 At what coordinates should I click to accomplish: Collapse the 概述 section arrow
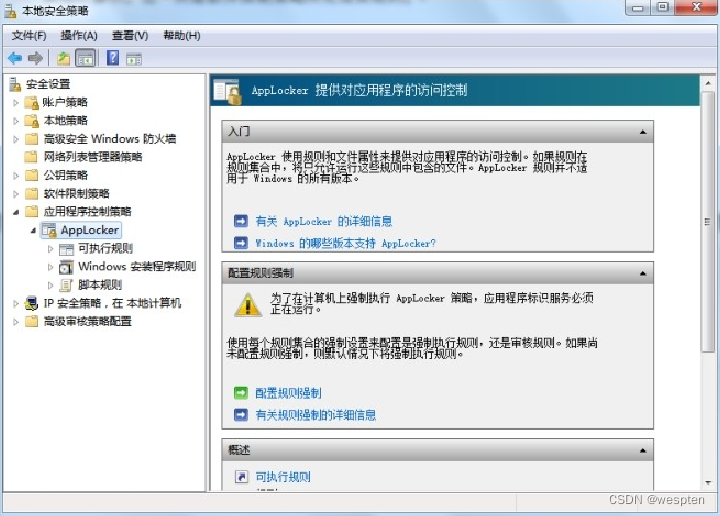coord(643,451)
